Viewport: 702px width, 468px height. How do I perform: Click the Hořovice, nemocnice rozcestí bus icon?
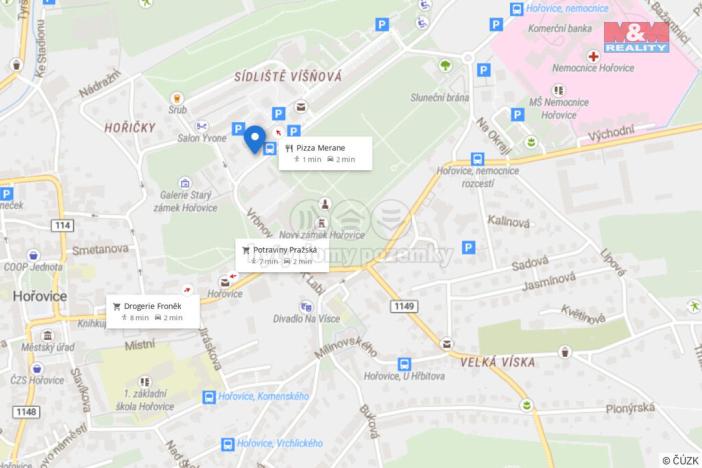click(477, 159)
